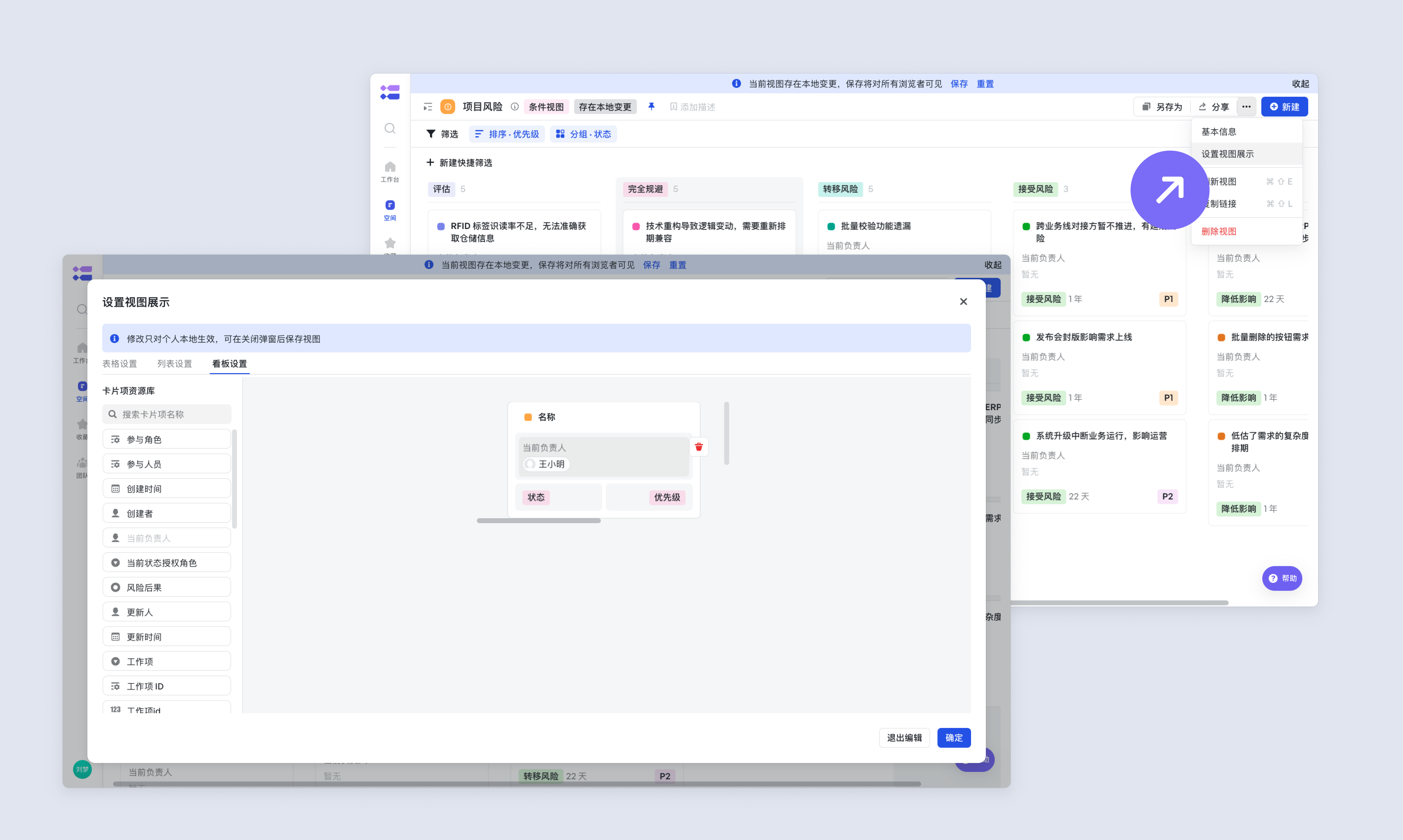Choose 删除视图 in the more menu

pyautogui.click(x=1247, y=231)
